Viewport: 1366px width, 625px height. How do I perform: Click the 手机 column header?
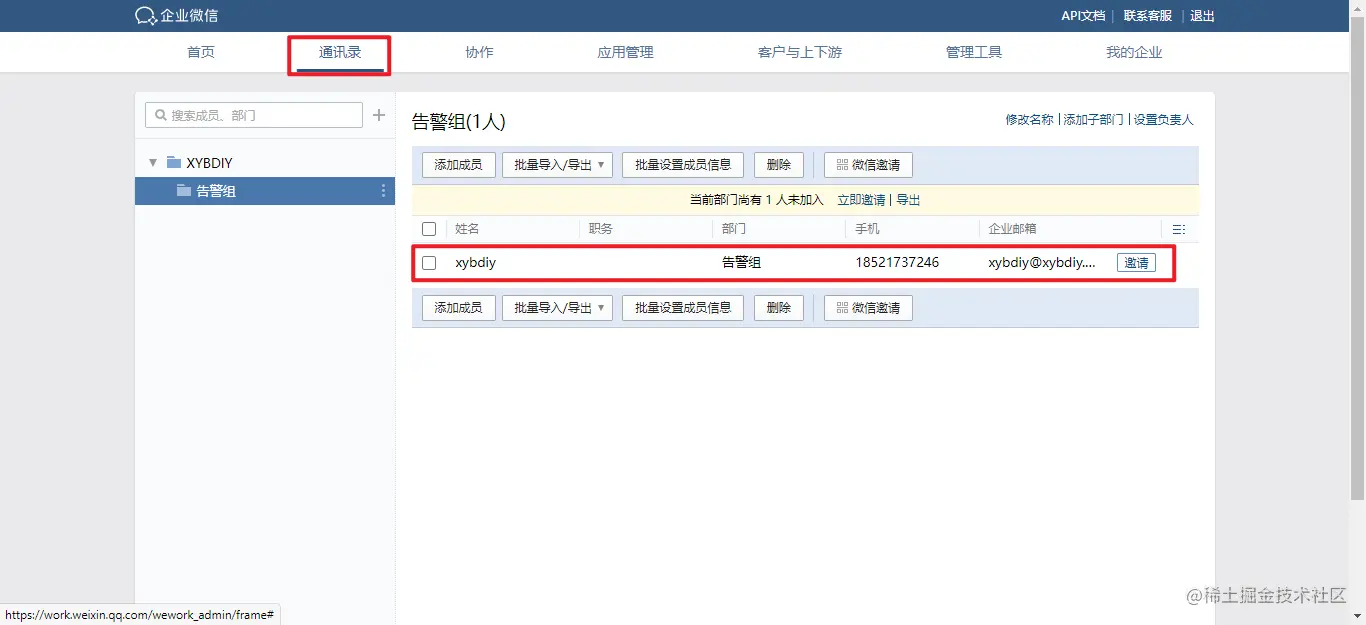click(867, 229)
